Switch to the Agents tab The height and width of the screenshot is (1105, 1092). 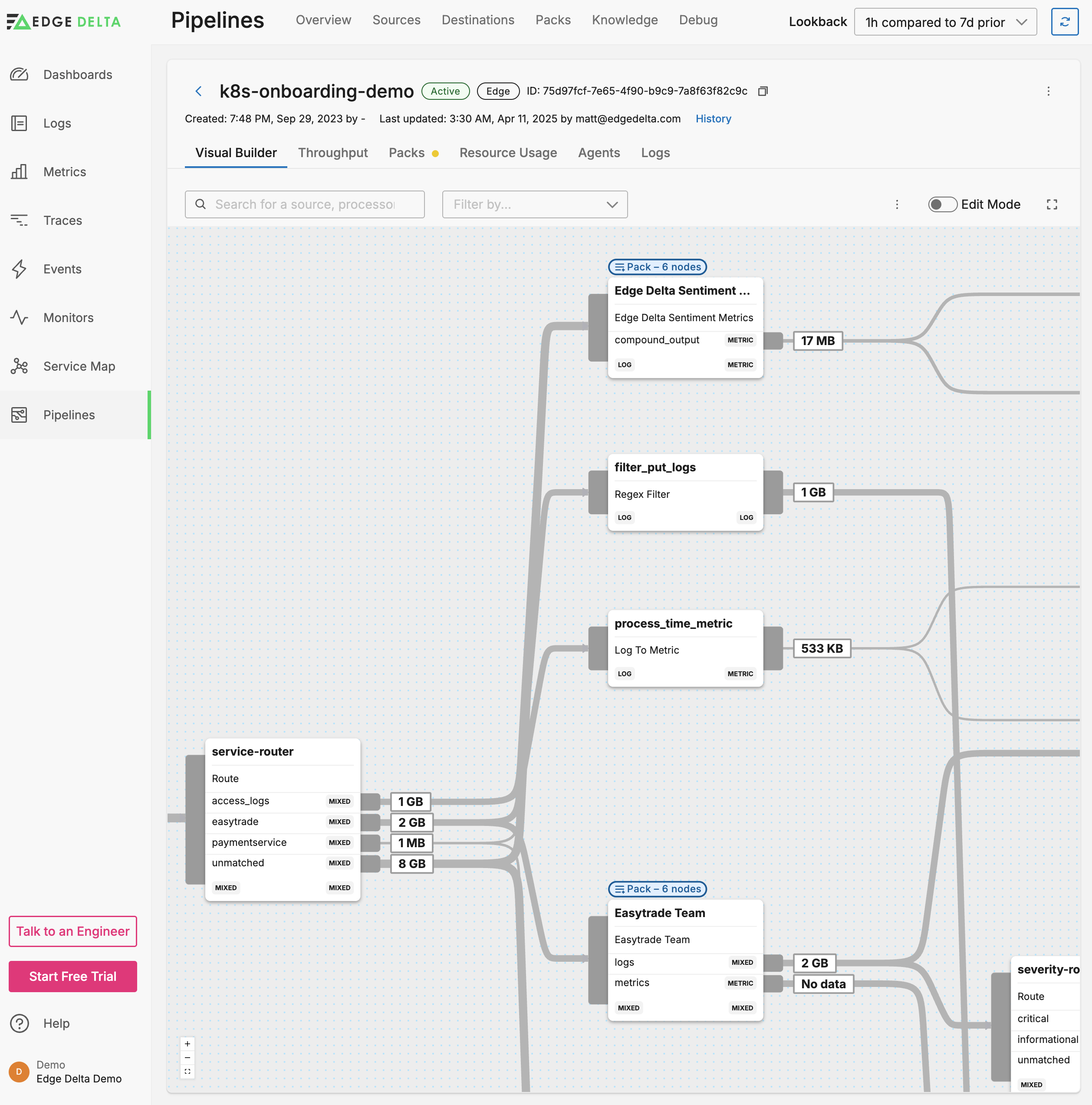tap(599, 153)
